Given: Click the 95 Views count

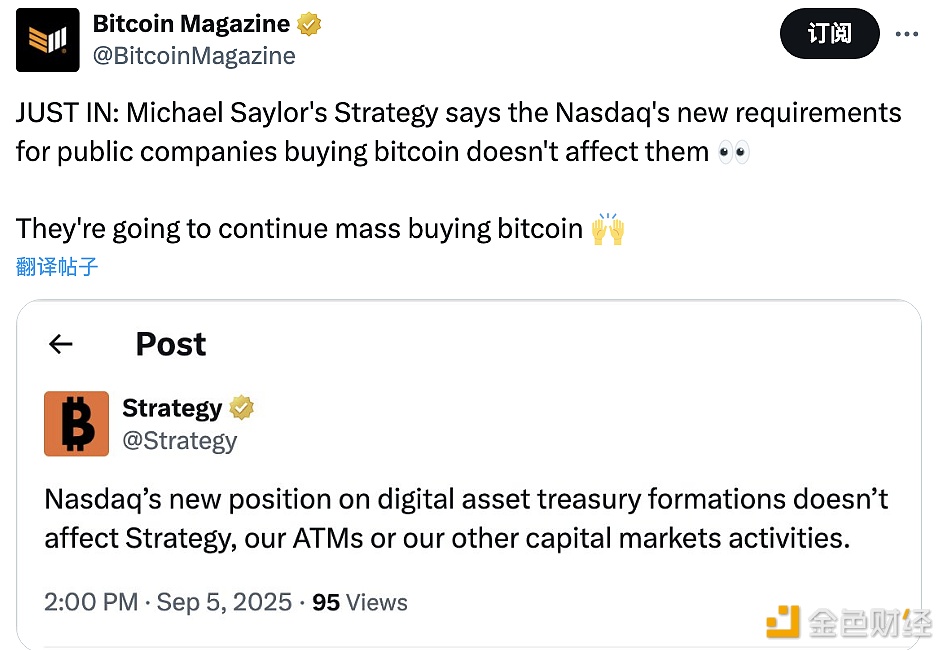Looking at the screenshot, I should point(360,602).
